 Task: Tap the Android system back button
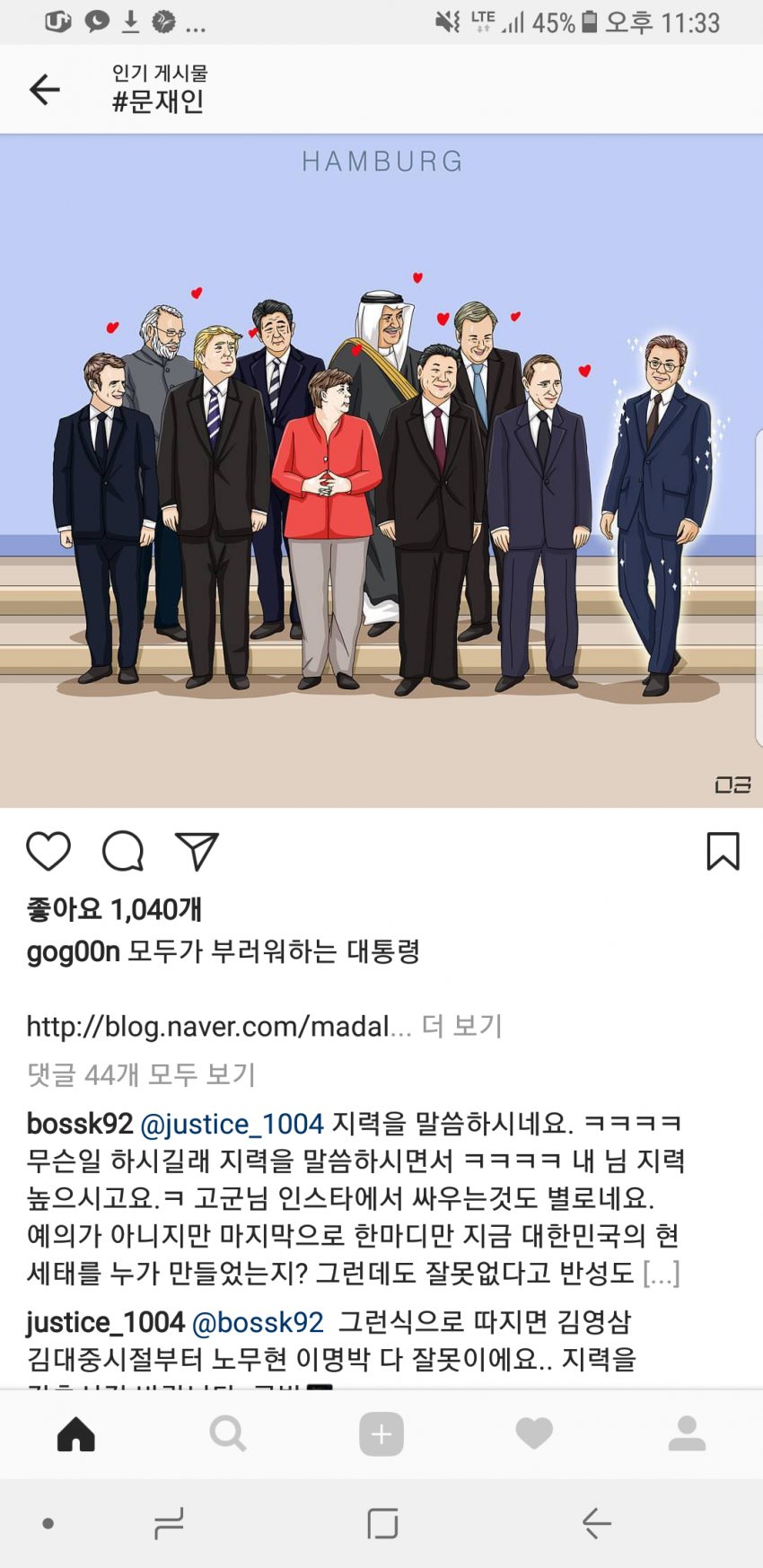tap(596, 1523)
